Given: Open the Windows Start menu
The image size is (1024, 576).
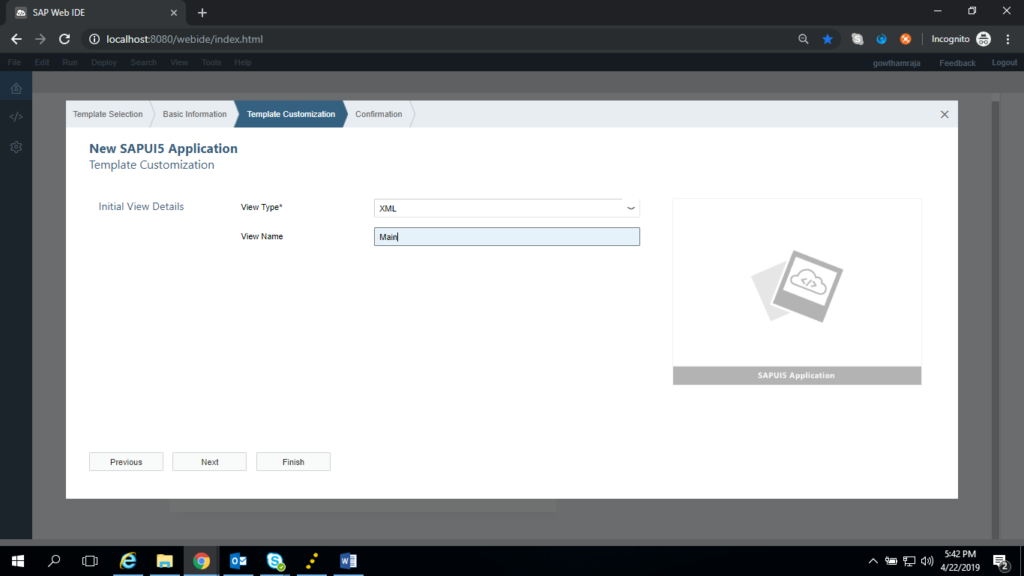Looking at the screenshot, I should (x=18, y=561).
